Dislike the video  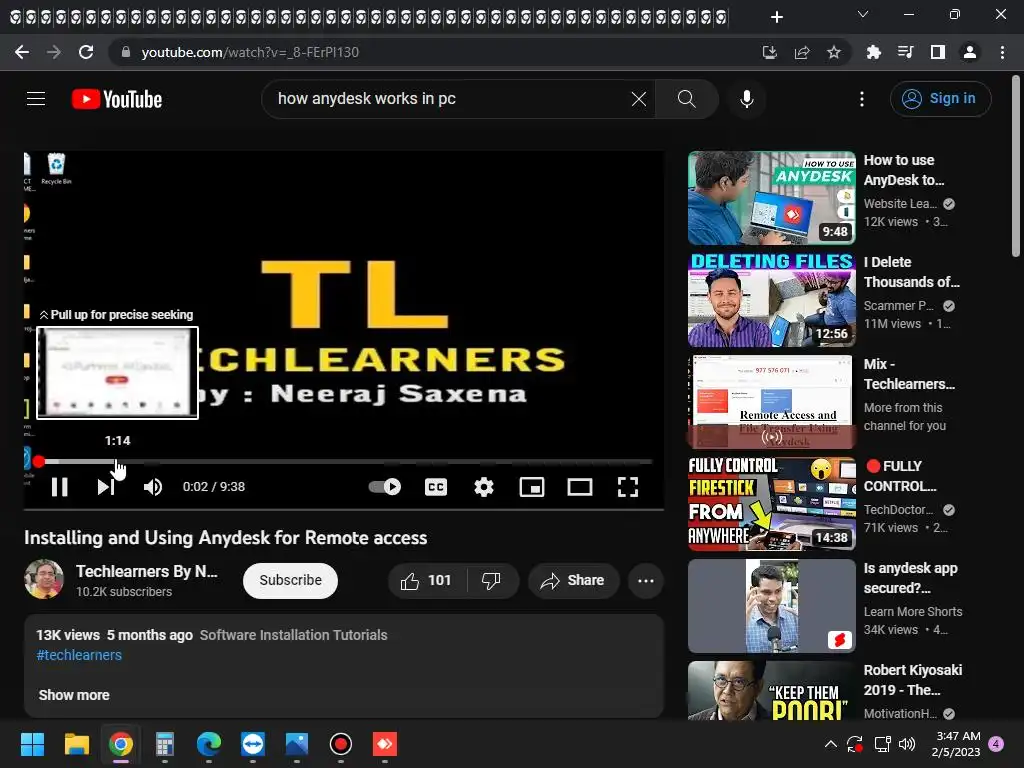(491, 580)
